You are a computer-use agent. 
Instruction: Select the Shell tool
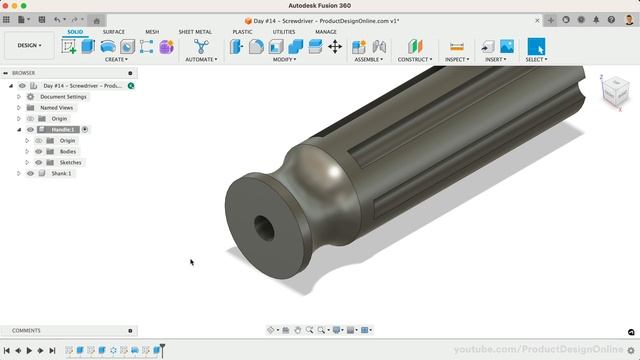point(276,47)
